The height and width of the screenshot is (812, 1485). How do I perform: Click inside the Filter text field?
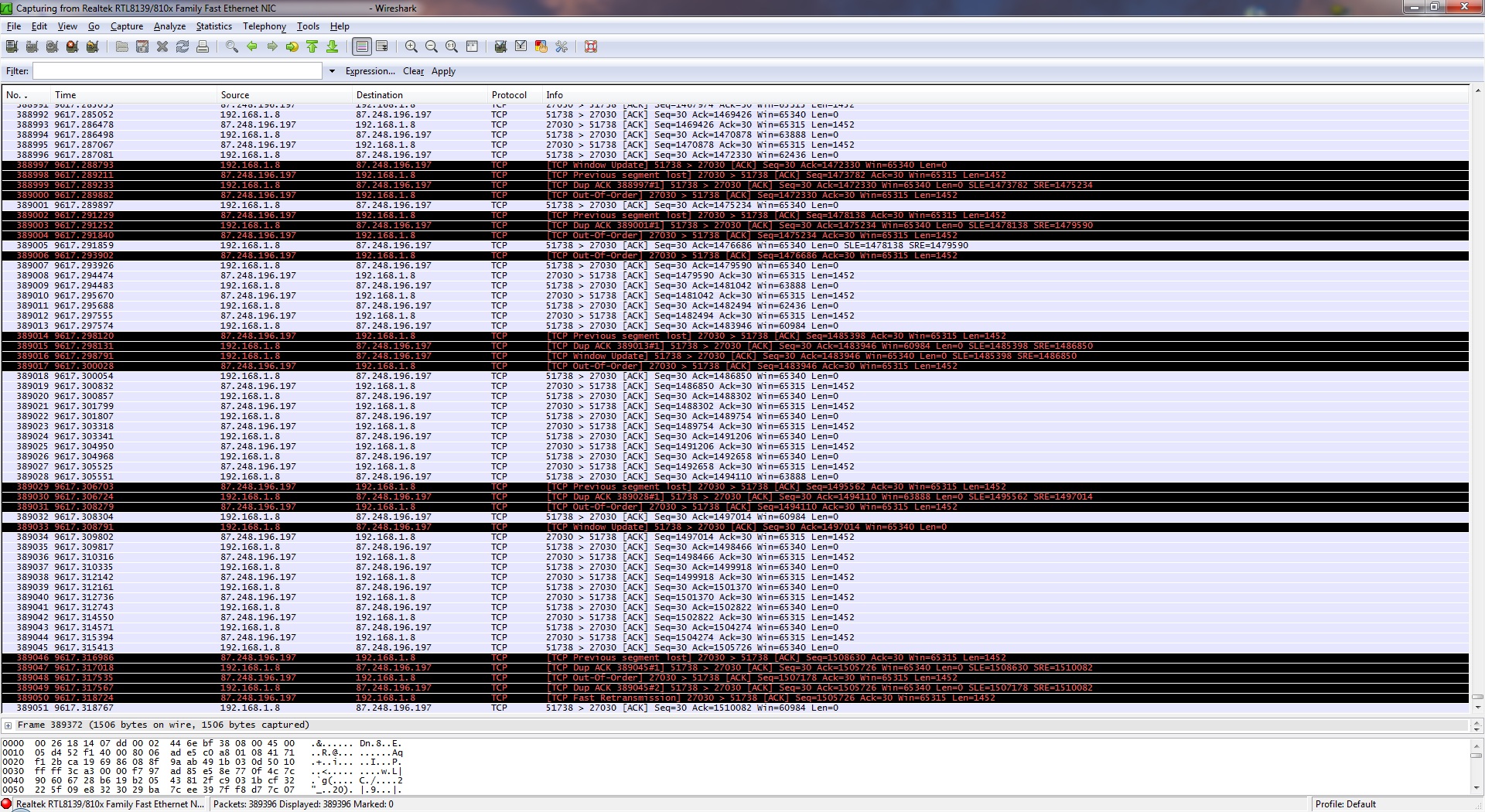(177, 71)
